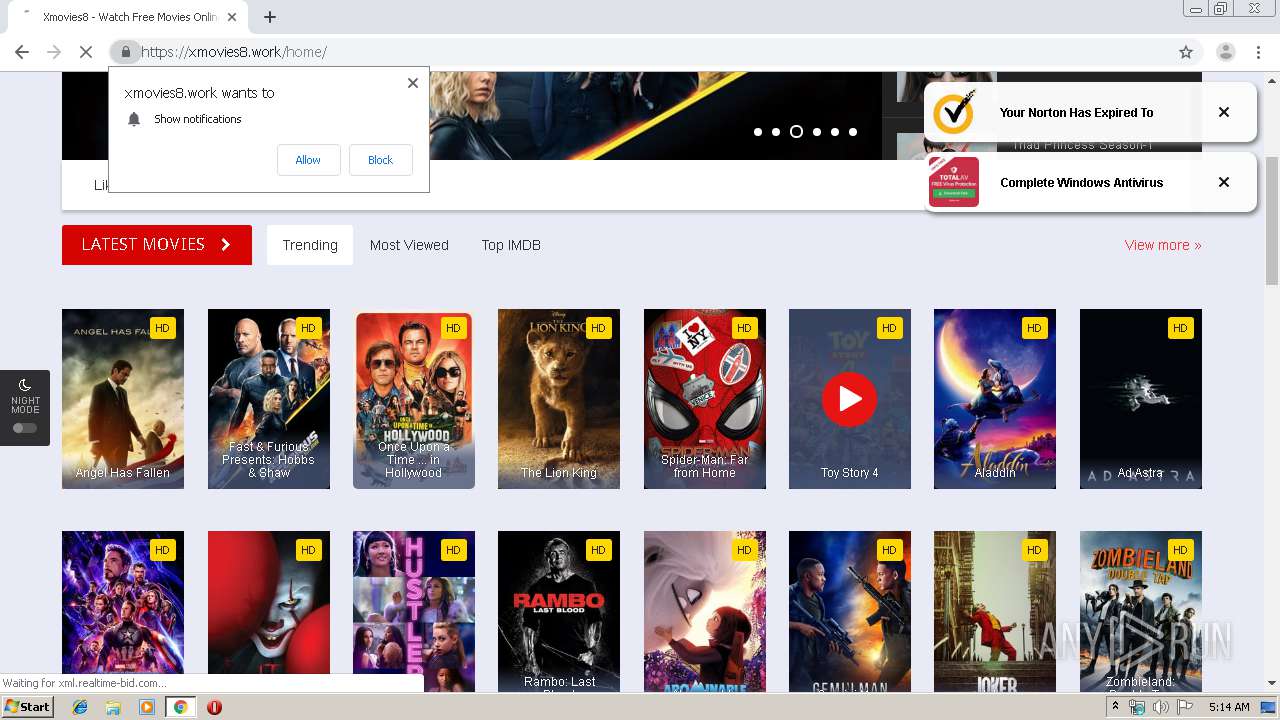Select active third carousel dot
Viewport: 1280px width, 720px height.
[x=796, y=132]
